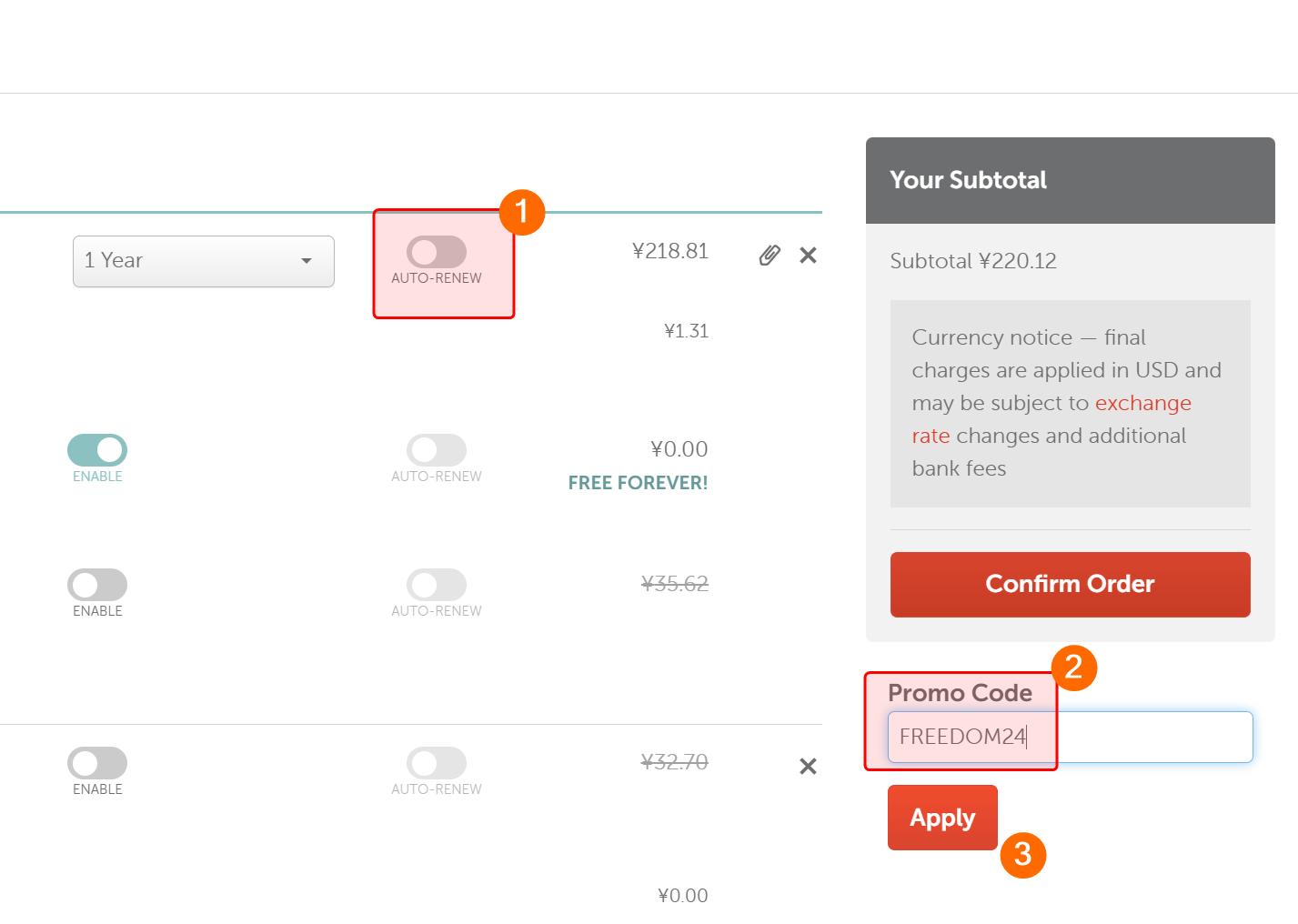Image resolution: width=1298 pixels, height=924 pixels.
Task: Remove the ¥32.70 item with the X
Action: [x=808, y=767]
